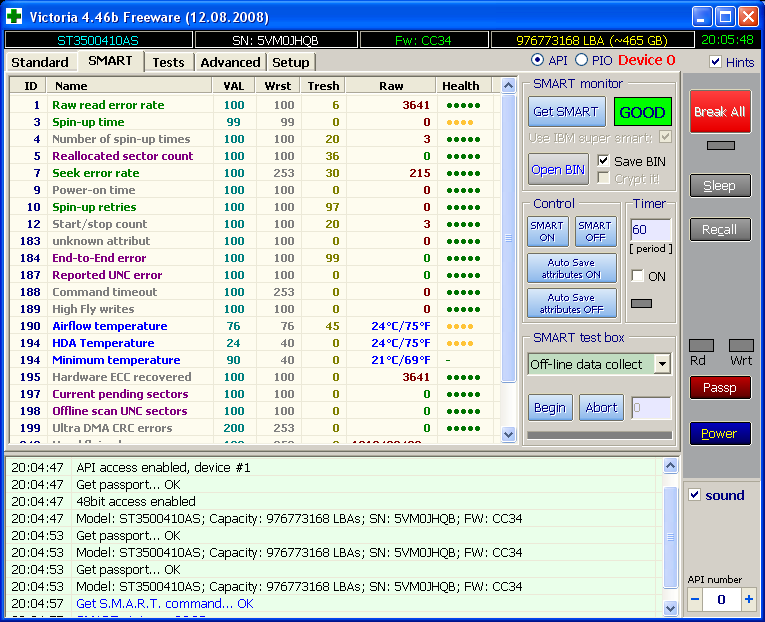Click the Wrt write indicator light
Image resolution: width=765 pixels, height=622 pixels.
coord(741,345)
